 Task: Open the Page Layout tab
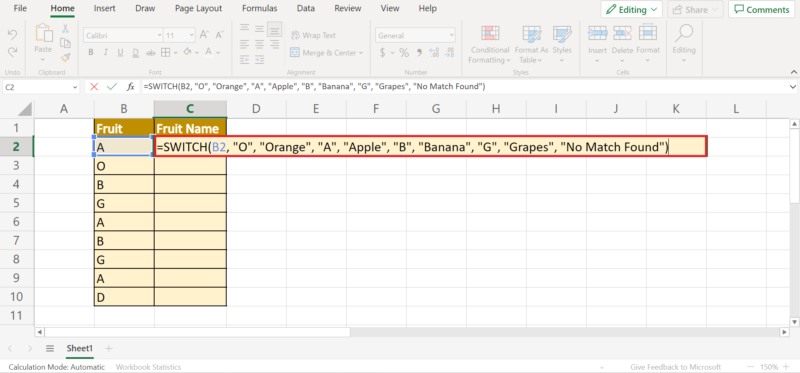tap(198, 9)
